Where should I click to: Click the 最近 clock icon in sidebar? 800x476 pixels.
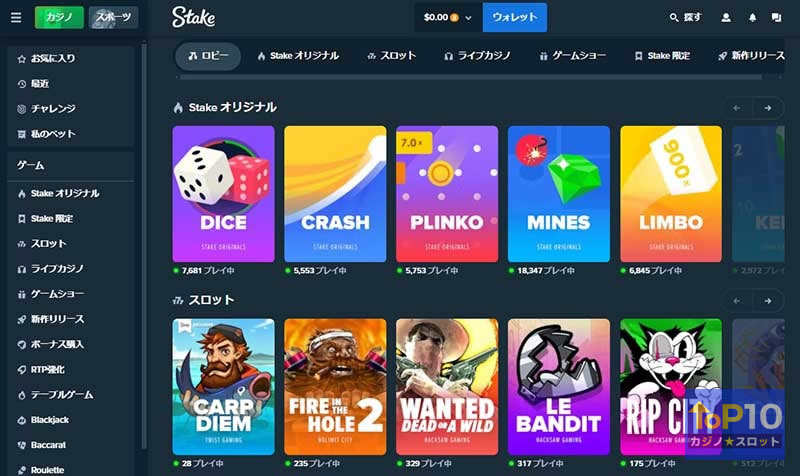(21, 84)
